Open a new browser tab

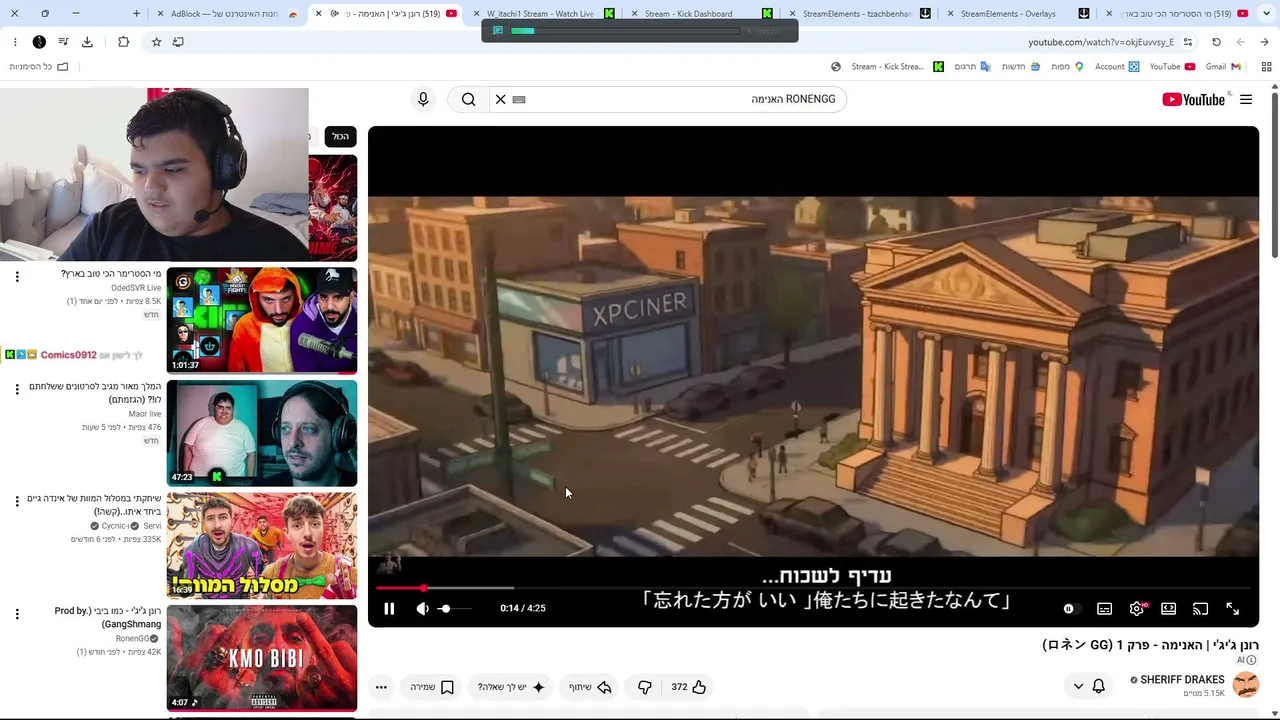137,14
